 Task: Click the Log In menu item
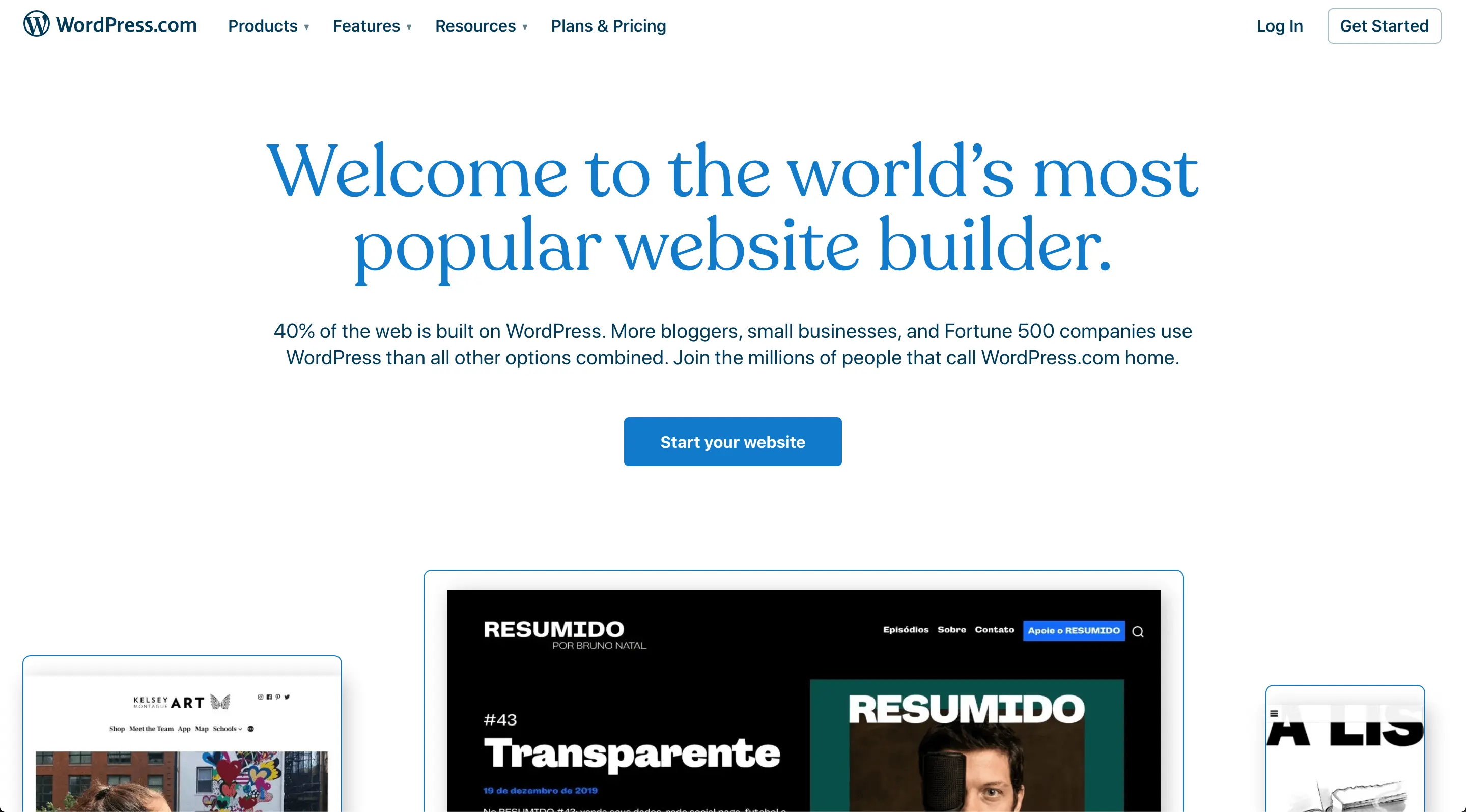(1280, 26)
